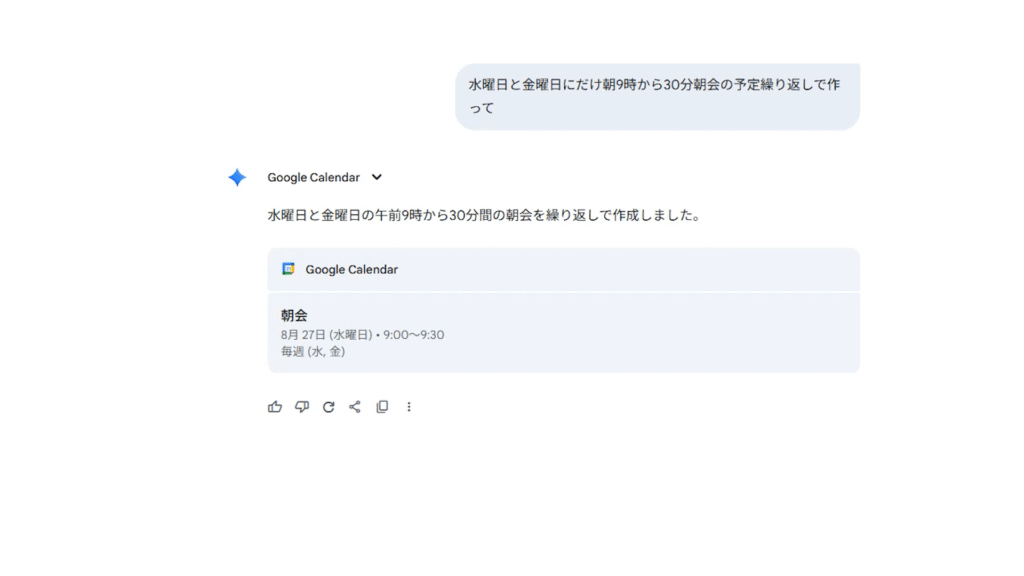1024x576 pixels.
Task: Click the って line in the prompt bubble
Action: (482, 108)
